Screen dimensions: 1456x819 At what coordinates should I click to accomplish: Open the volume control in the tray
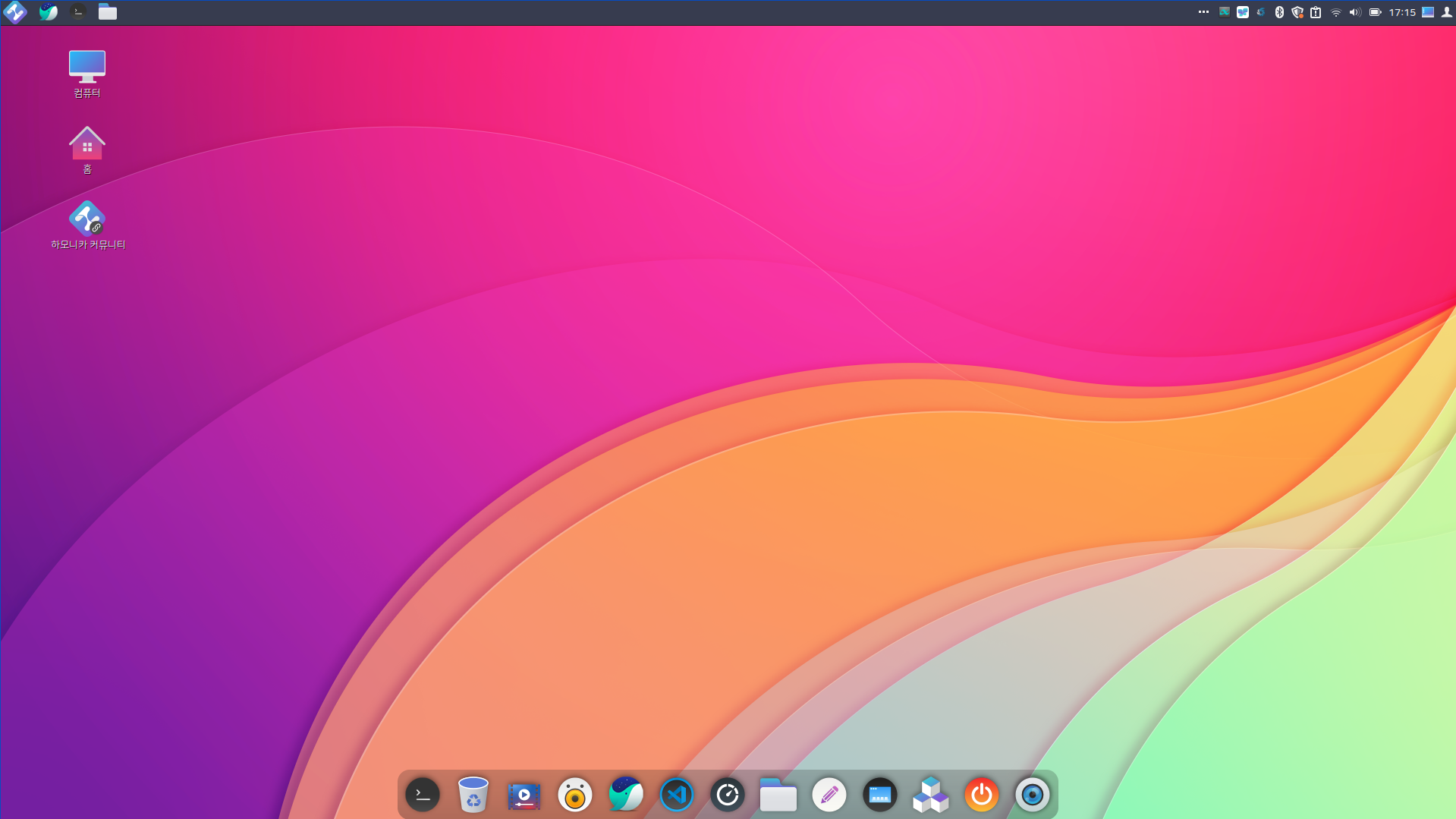click(1355, 12)
